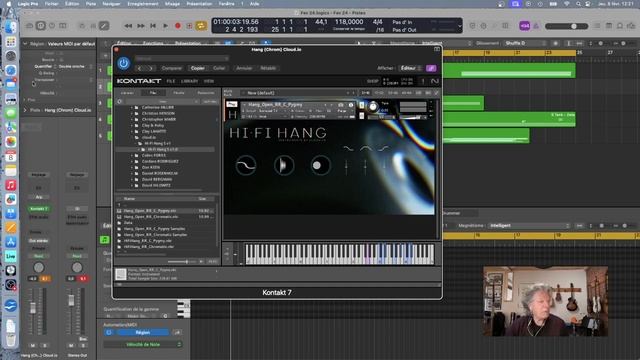Screen dimensions: 640x360
Task: Select Hang_Open_RR_Chromatic.nki file
Action: coord(151,217)
